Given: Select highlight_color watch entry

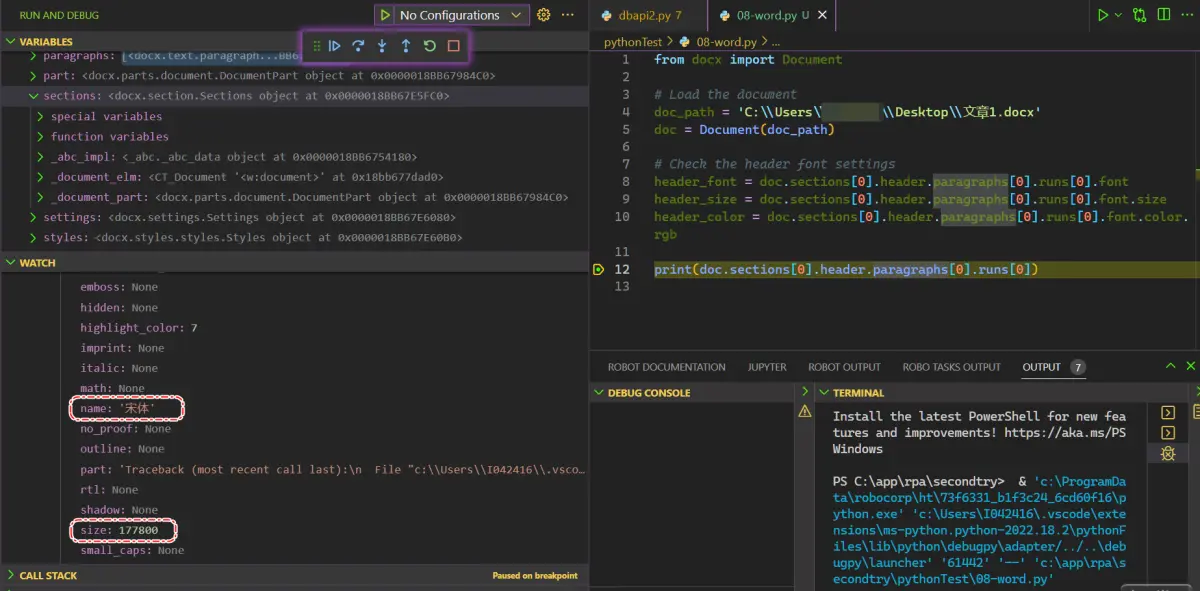Looking at the screenshot, I should pyautogui.click(x=139, y=328).
